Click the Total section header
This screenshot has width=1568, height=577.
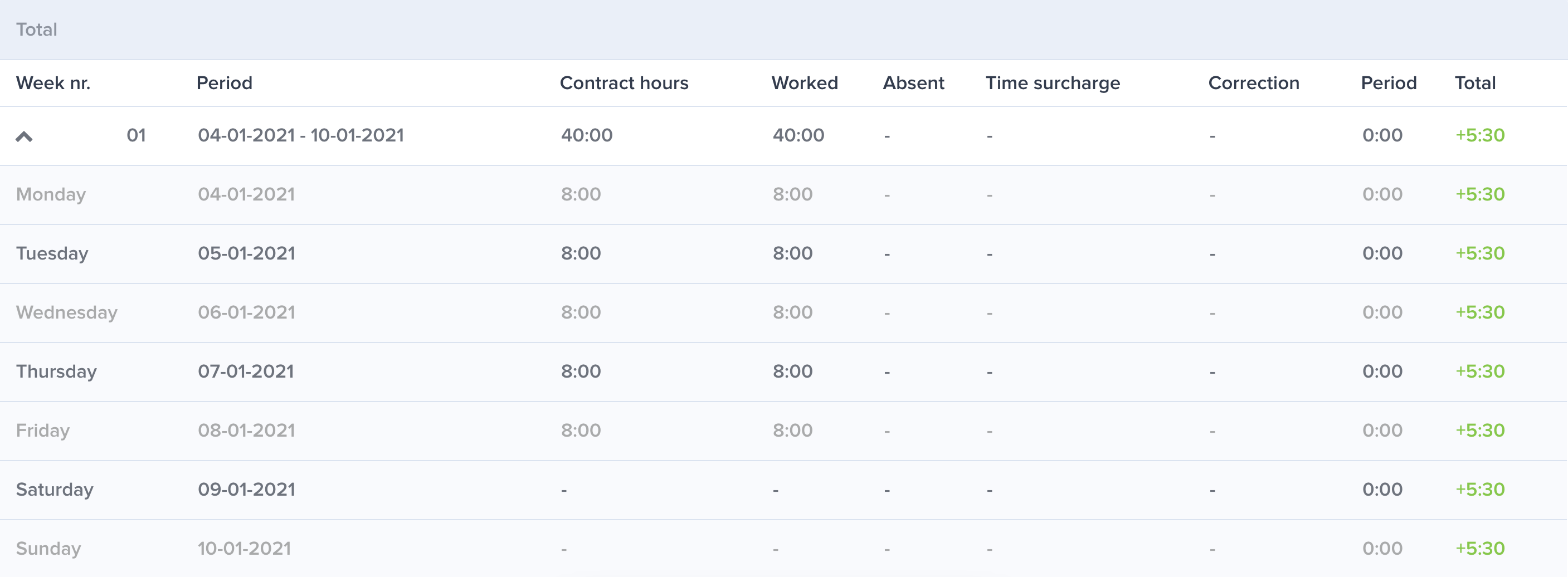[37, 29]
